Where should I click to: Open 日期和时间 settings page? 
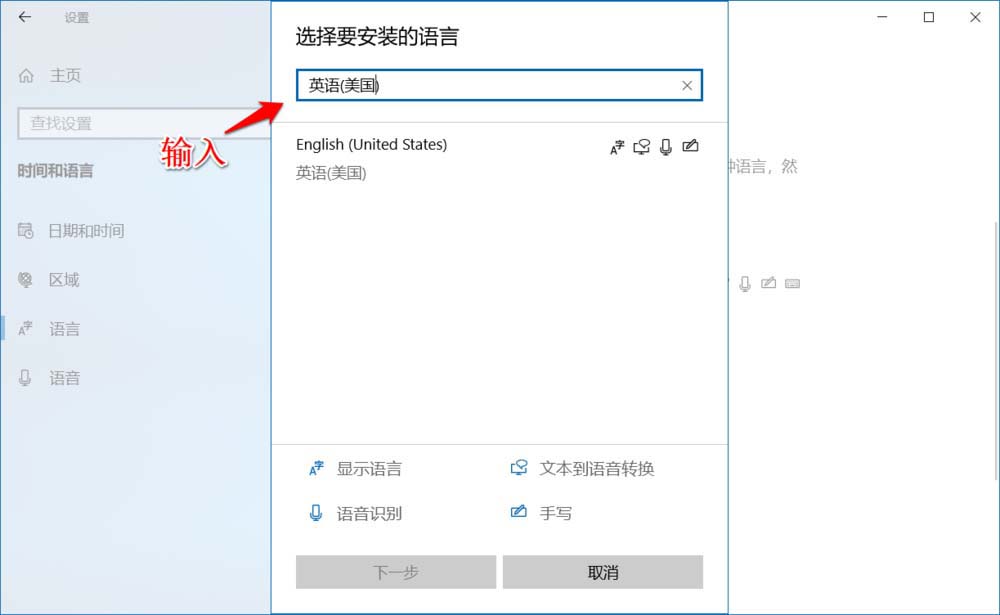(x=86, y=231)
